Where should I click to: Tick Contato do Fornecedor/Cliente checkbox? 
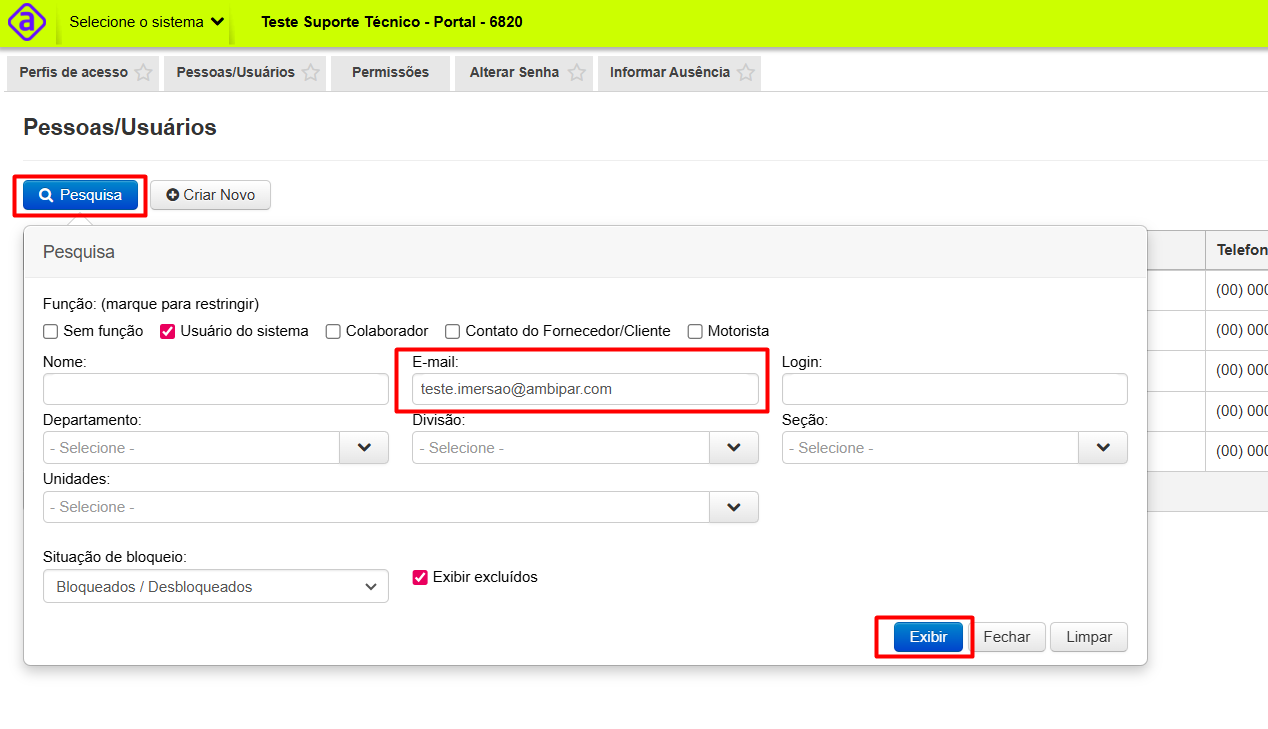click(x=453, y=331)
